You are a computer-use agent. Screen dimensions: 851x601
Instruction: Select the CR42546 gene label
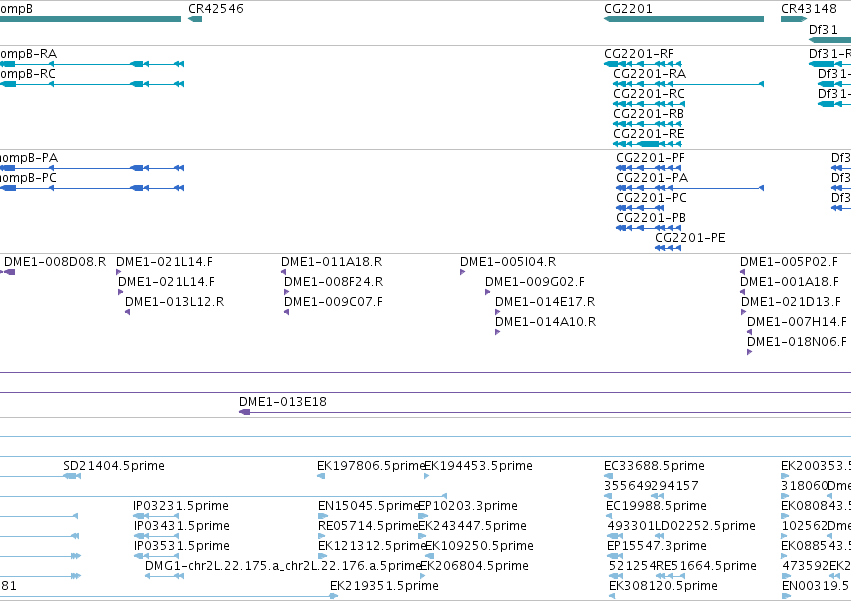point(215,9)
